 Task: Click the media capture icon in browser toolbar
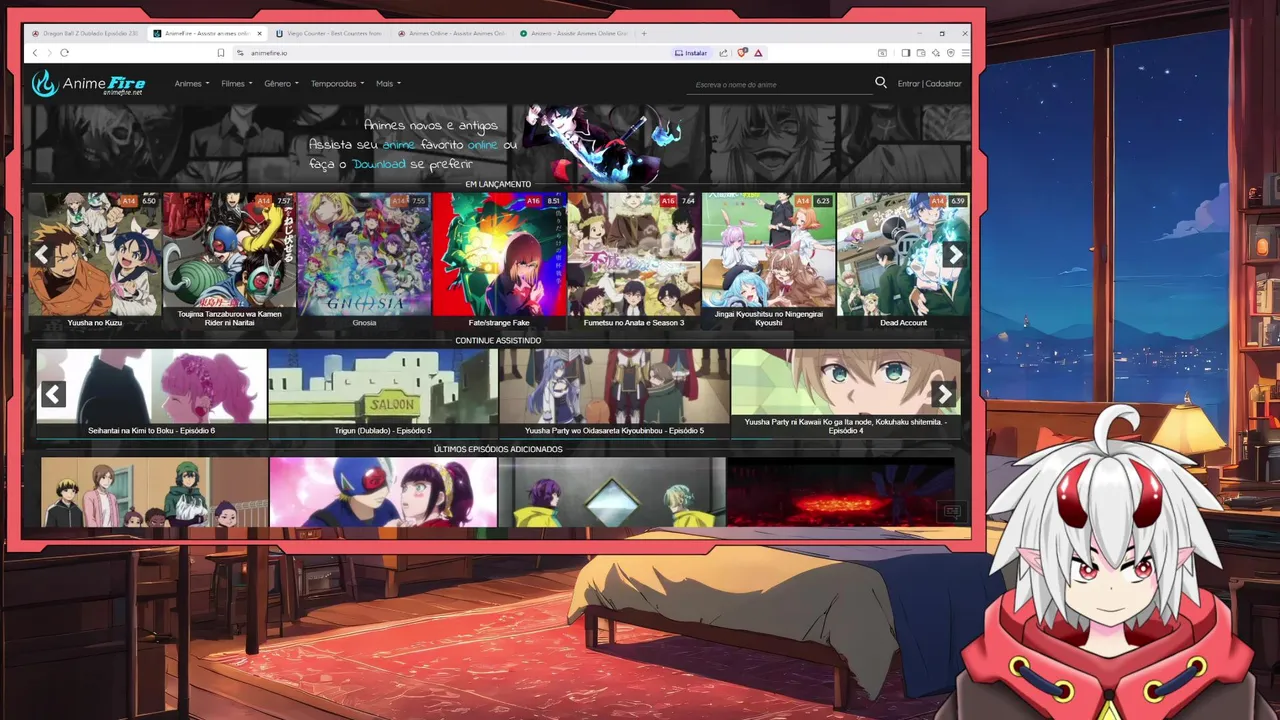point(882,53)
